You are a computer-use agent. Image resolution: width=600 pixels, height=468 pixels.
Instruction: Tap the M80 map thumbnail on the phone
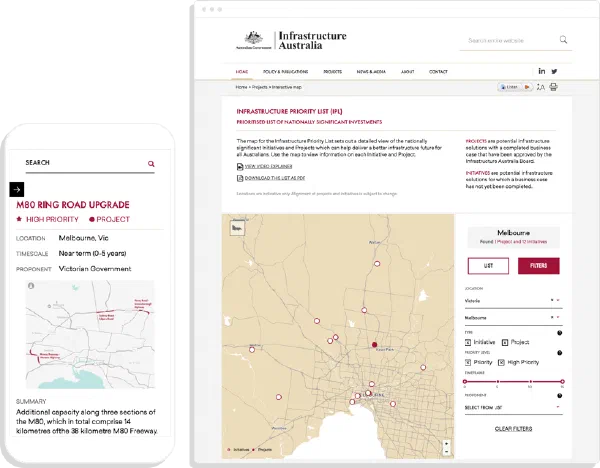pyautogui.click(x=90, y=334)
